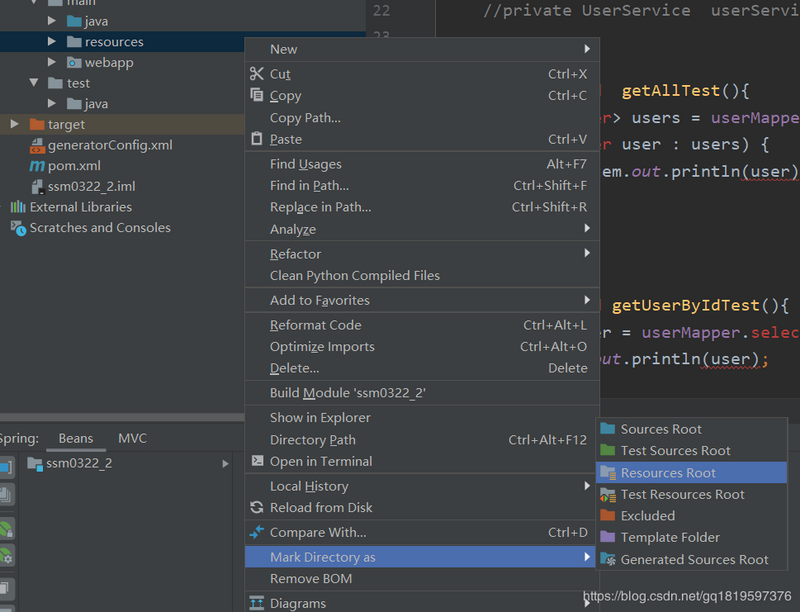
Task: Click the Reload from Disk icon
Action: pos(257,508)
